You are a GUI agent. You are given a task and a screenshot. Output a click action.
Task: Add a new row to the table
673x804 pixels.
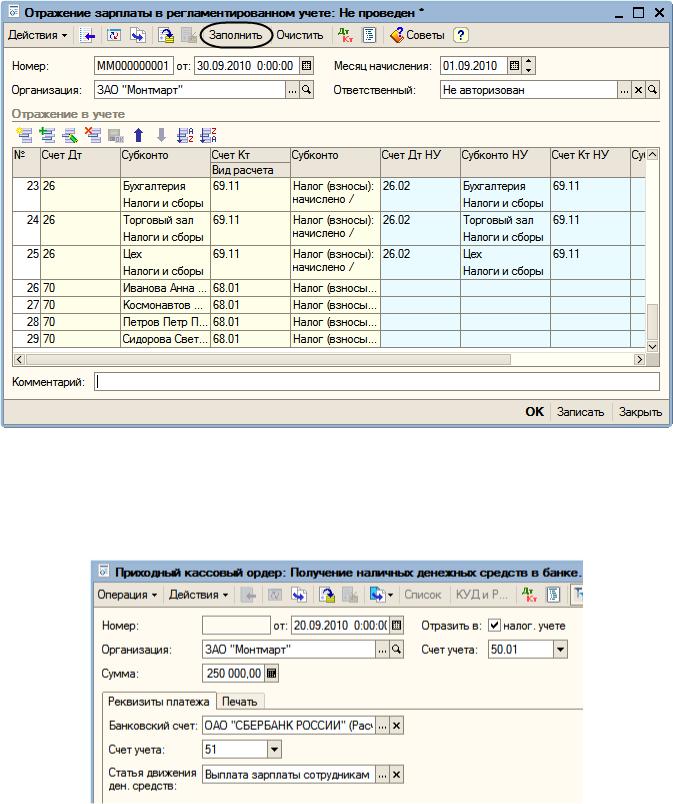click(24, 135)
